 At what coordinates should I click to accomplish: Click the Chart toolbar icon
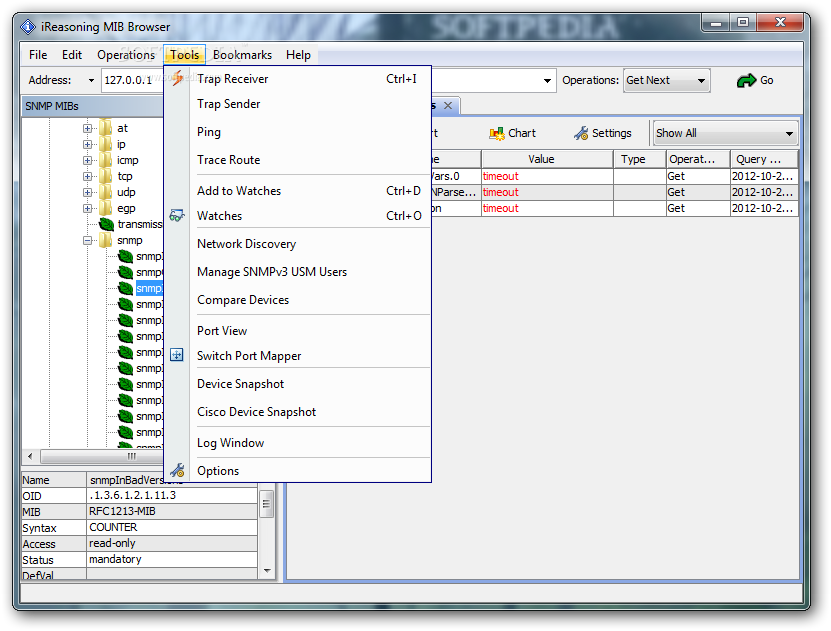click(x=497, y=134)
